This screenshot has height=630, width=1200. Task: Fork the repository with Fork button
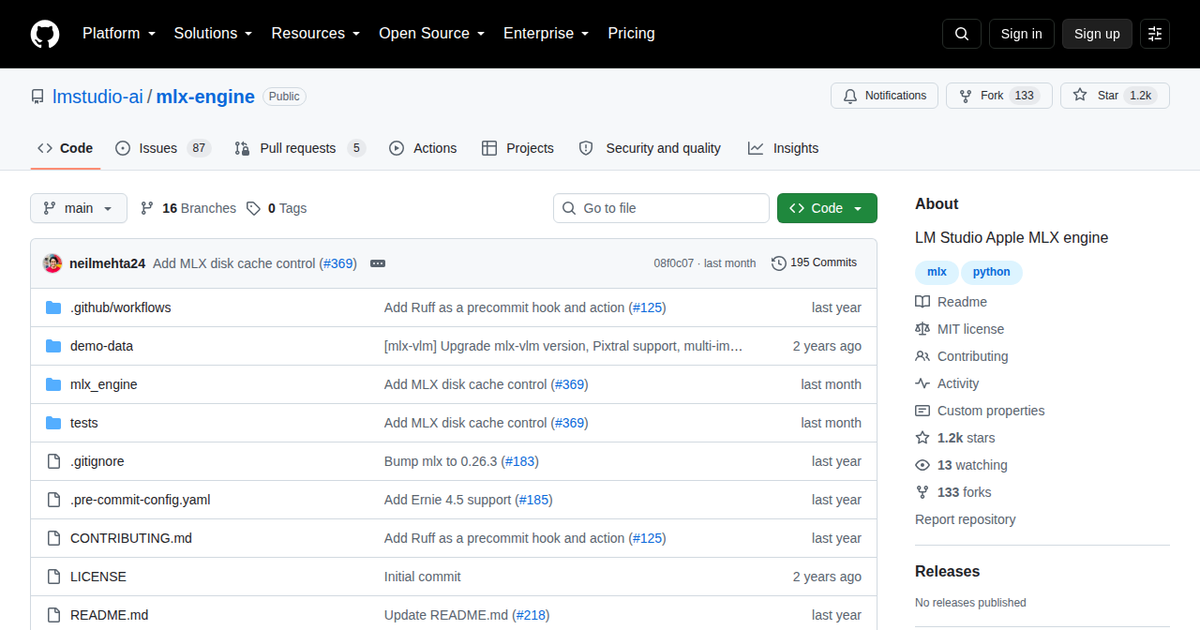pos(999,96)
